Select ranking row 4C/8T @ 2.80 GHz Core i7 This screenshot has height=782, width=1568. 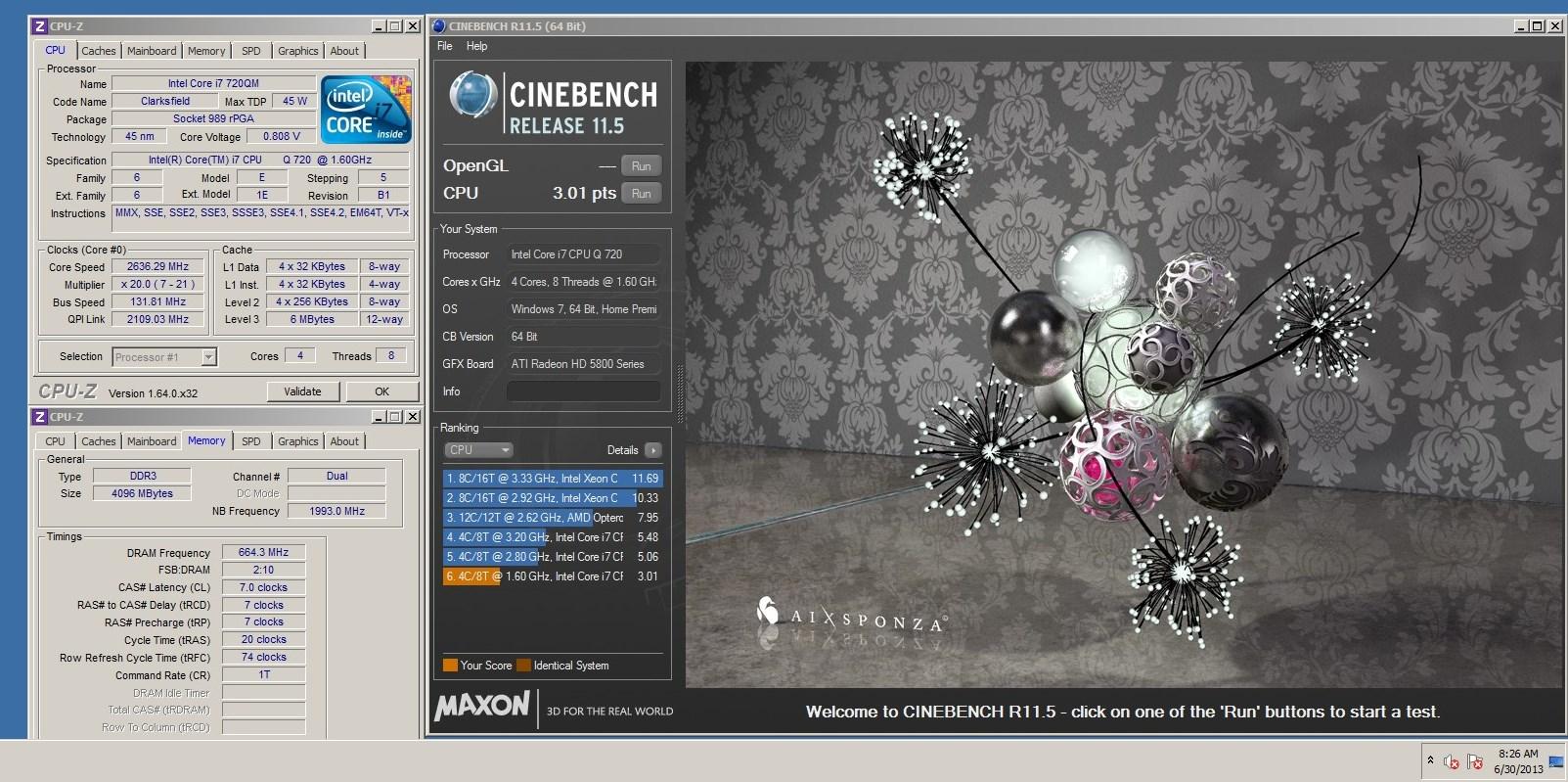tap(553, 557)
